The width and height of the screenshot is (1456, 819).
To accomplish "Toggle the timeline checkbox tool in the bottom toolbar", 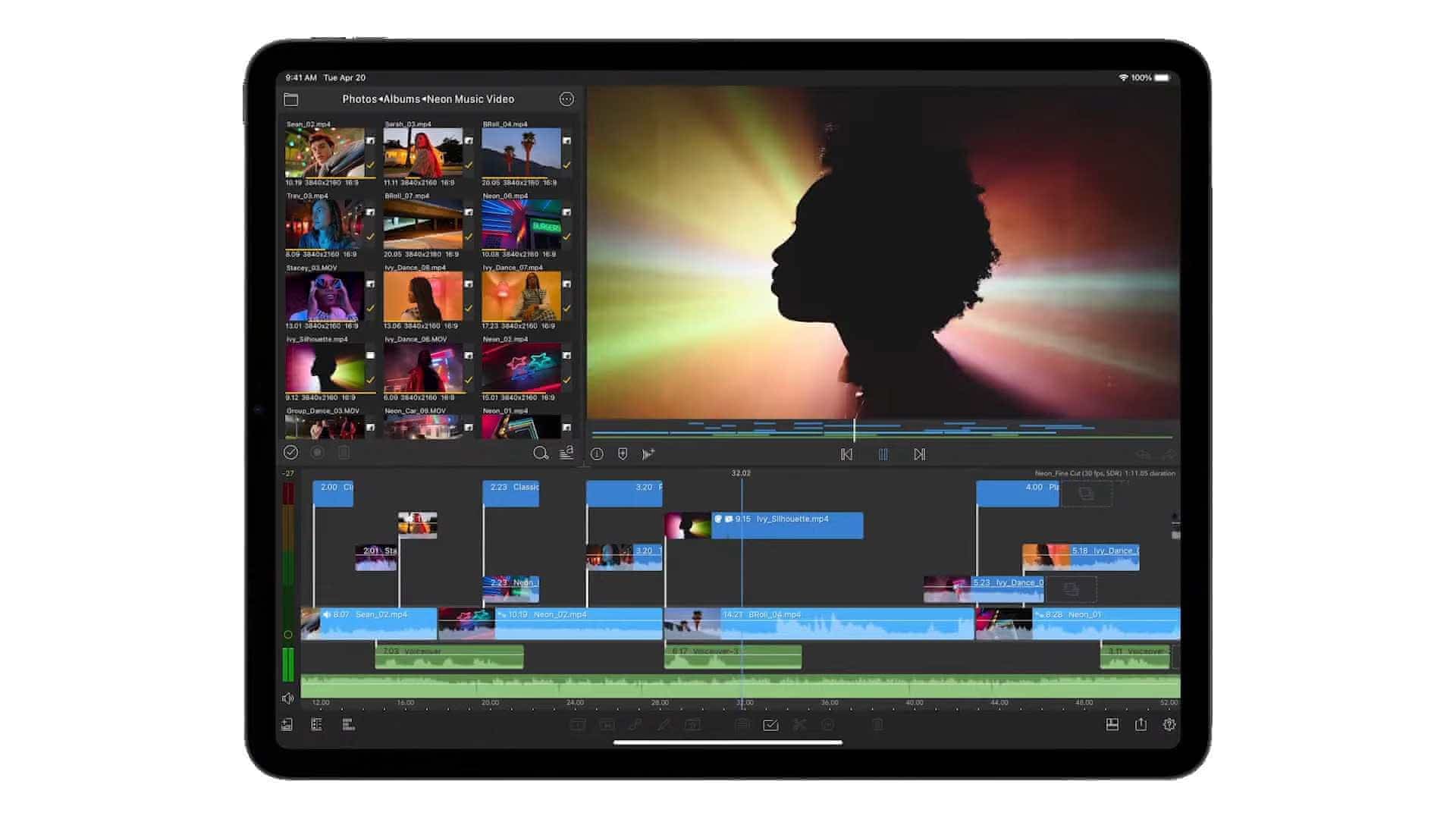I will (770, 726).
